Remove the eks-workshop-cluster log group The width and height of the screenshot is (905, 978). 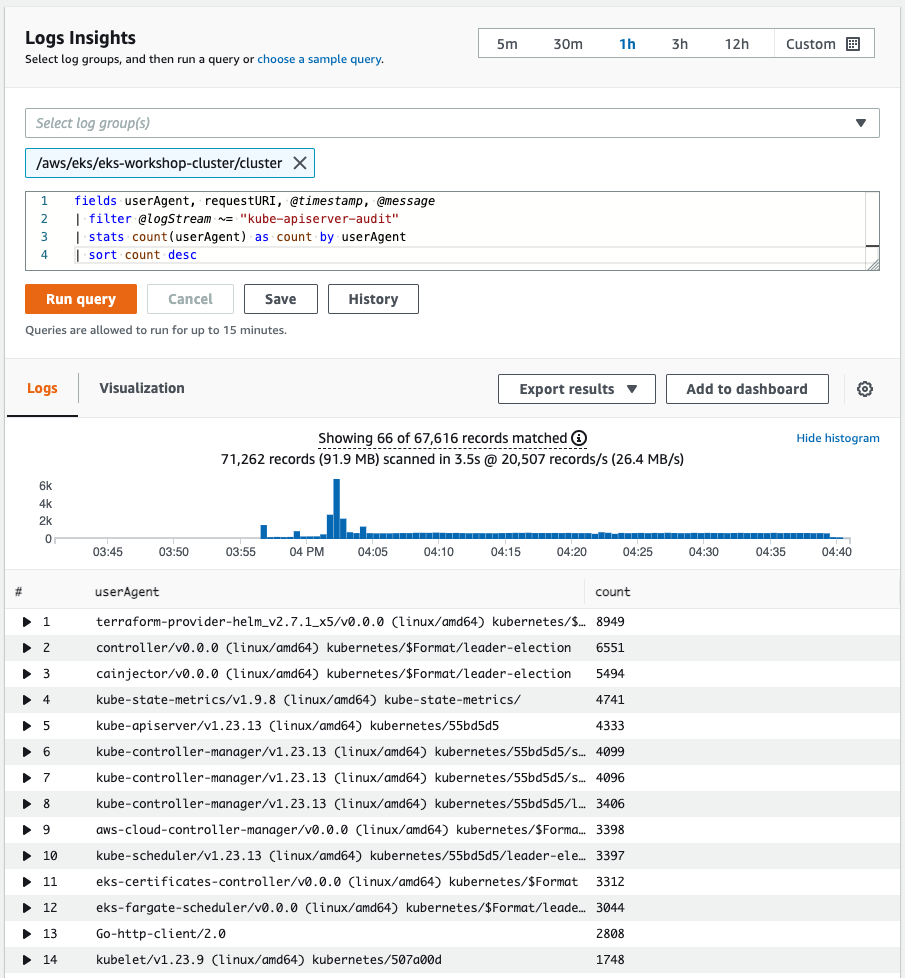point(299,162)
